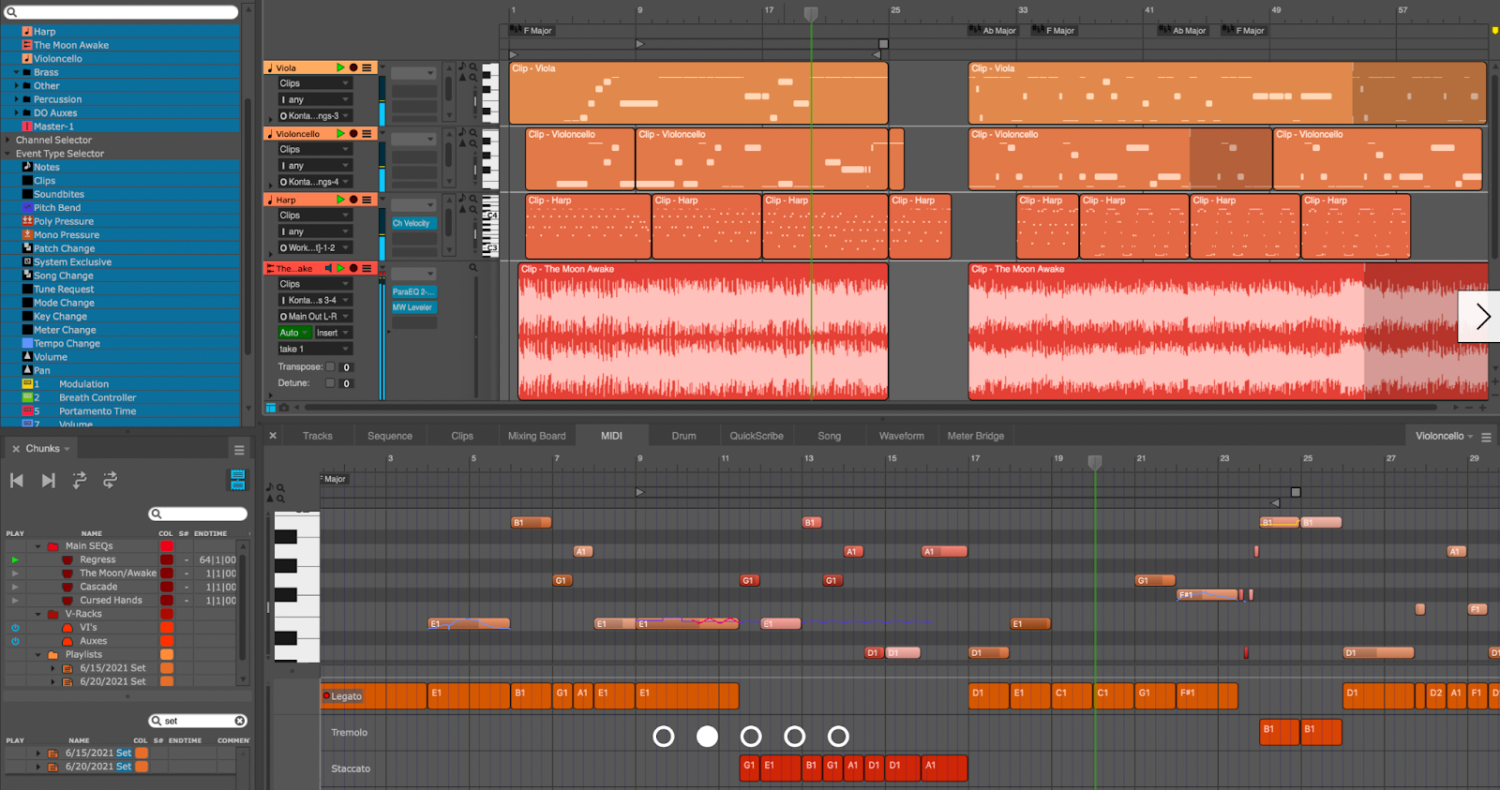Toggle power for VI's V-Rack
This screenshot has width=1500, height=790.
point(15,627)
